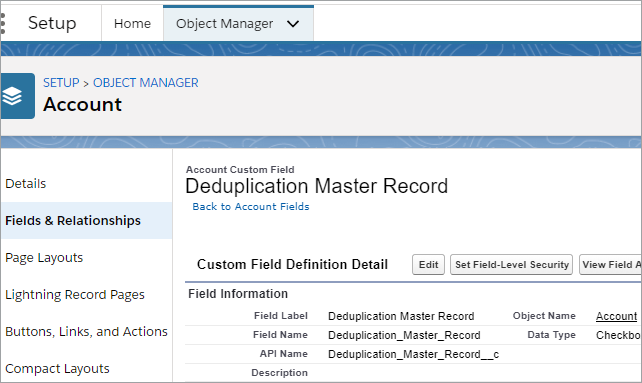Click the OBJECT MANAGER breadcrumb link
Screen dimensions: 642x383
146,83
